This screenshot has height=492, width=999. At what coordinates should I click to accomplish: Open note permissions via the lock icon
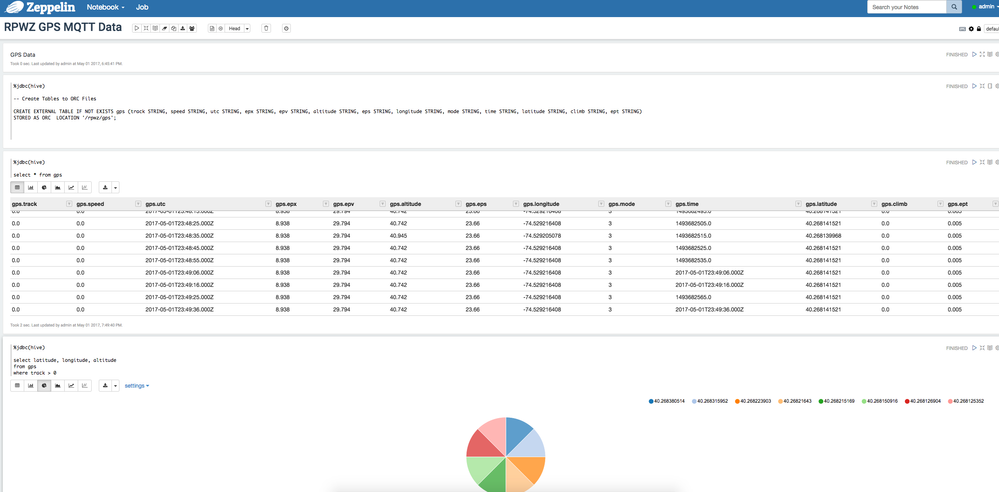click(981, 29)
